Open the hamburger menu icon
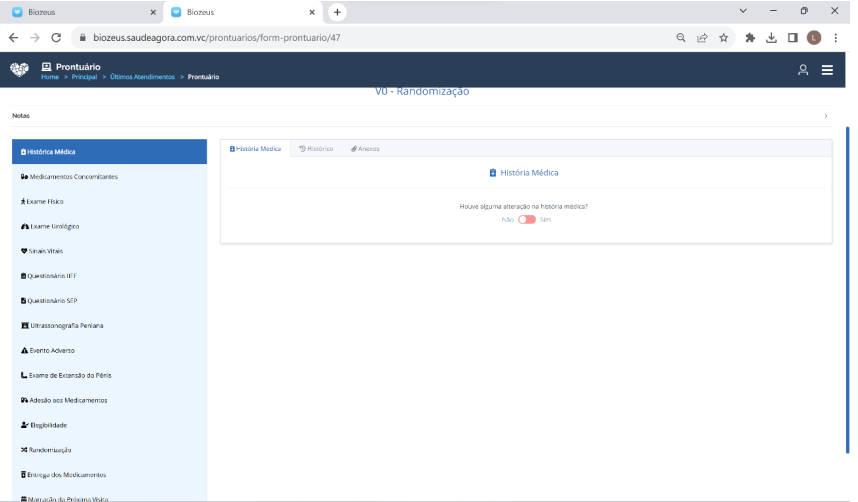The height and width of the screenshot is (502, 858). coord(827,70)
